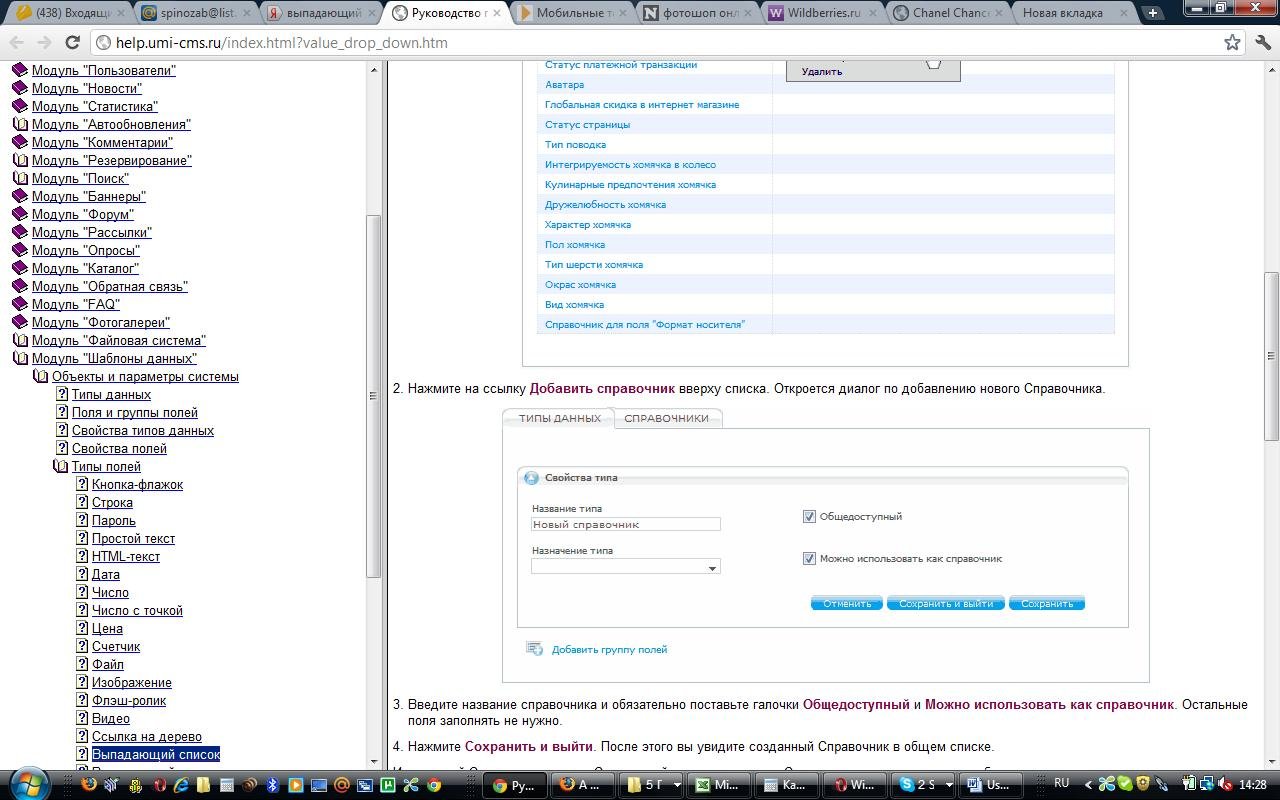
Task: Collapse the Типы полей tree folder
Action: (60, 466)
